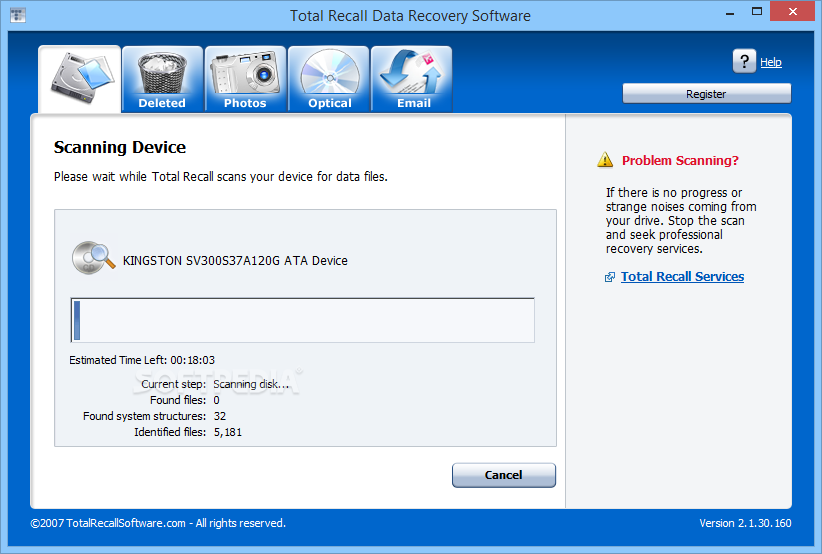This screenshot has height=554, width=822.
Task: Maximize the Total Recall window
Action: click(756, 12)
